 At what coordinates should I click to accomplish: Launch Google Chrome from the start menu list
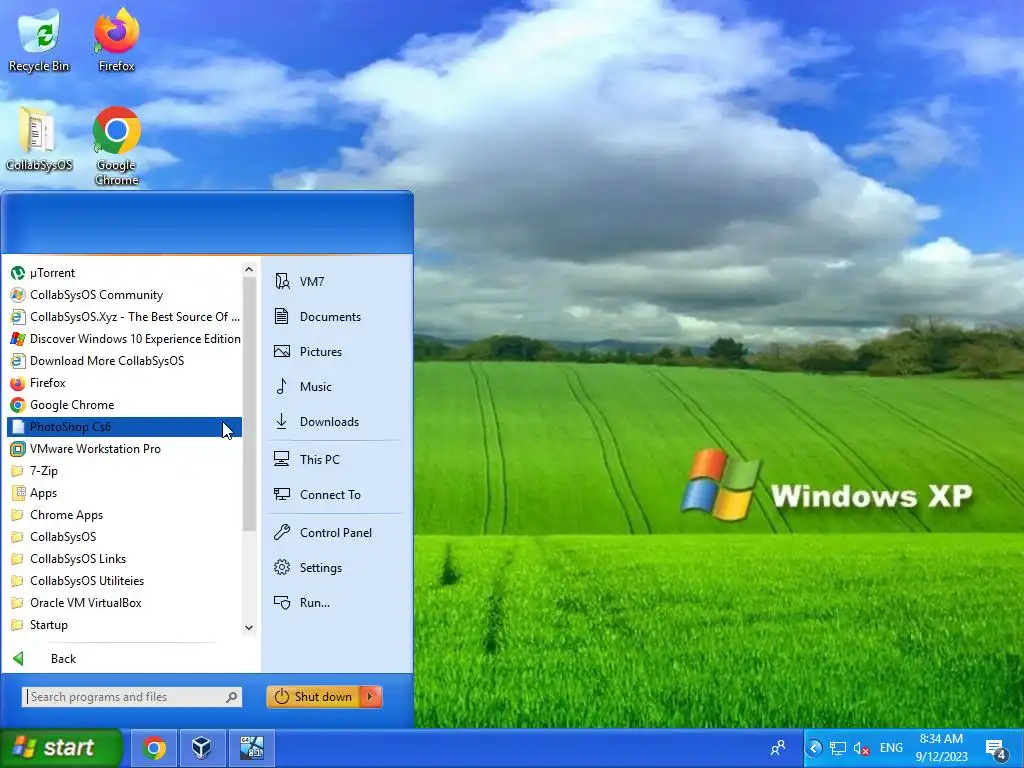pyautogui.click(x=124, y=405)
